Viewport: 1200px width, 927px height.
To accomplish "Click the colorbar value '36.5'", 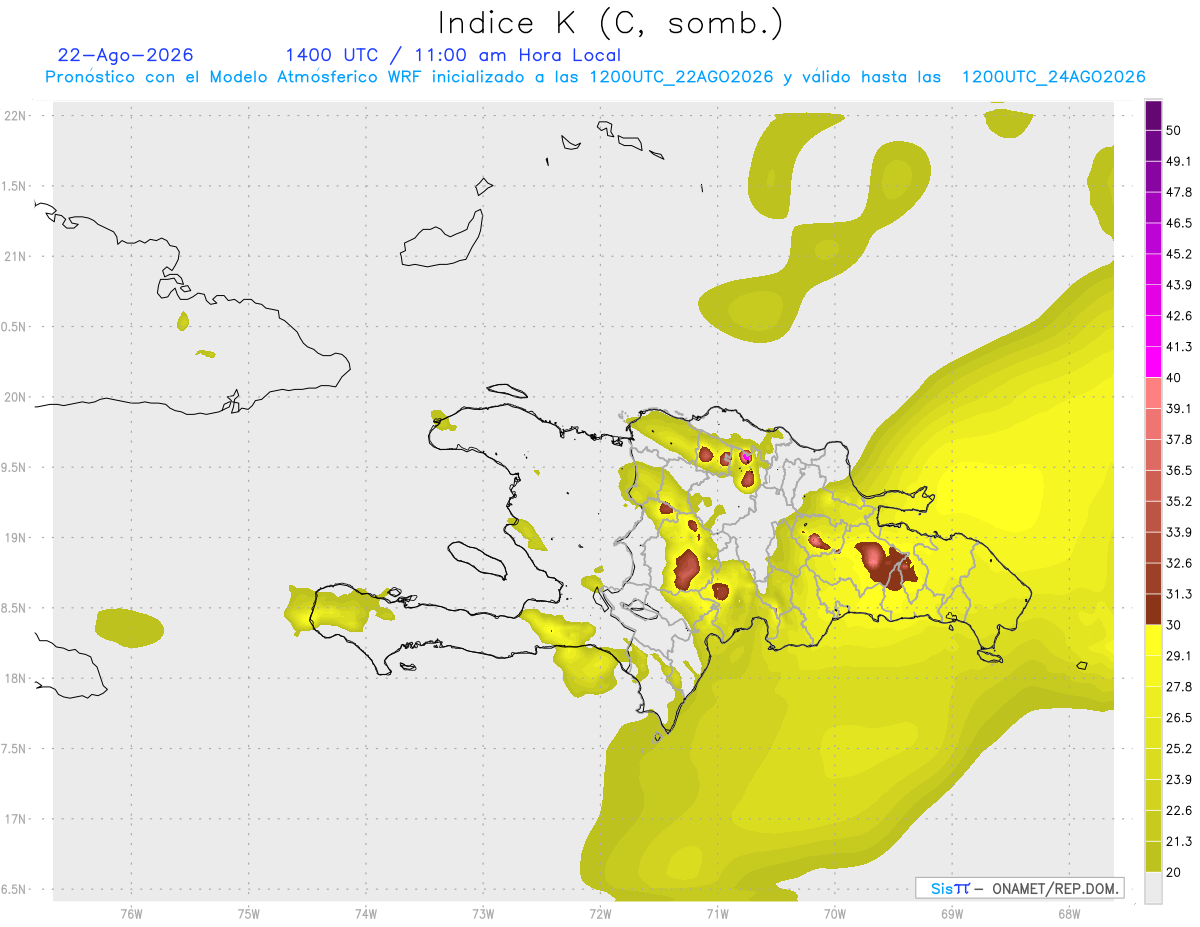I will coord(1178,470).
